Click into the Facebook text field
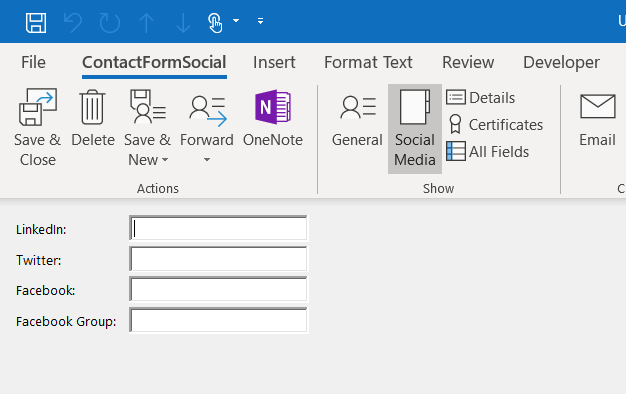This screenshot has height=394, width=626. click(x=218, y=289)
